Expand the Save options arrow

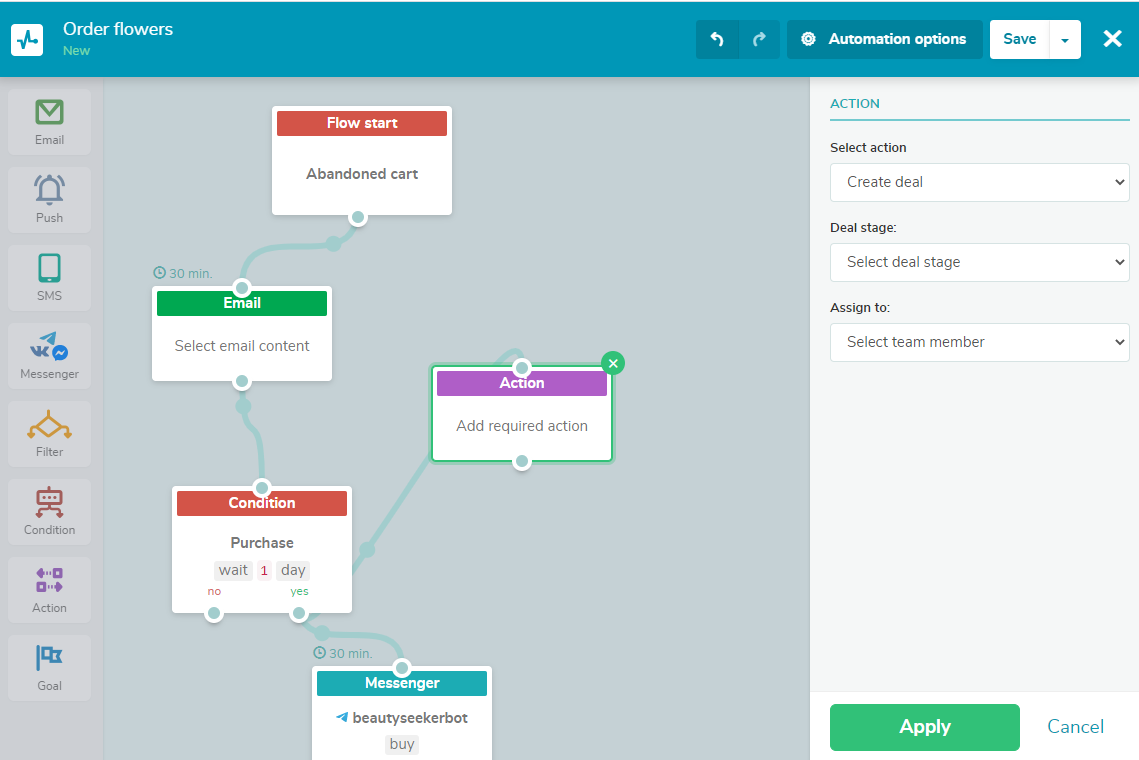(1065, 40)
